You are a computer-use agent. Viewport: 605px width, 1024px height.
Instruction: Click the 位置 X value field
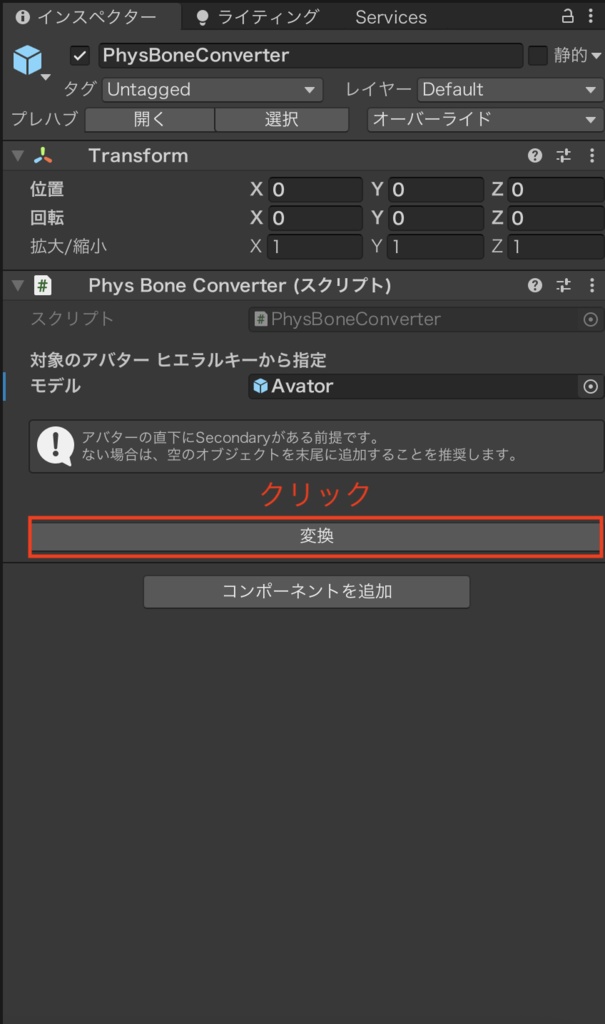(315, 190)
